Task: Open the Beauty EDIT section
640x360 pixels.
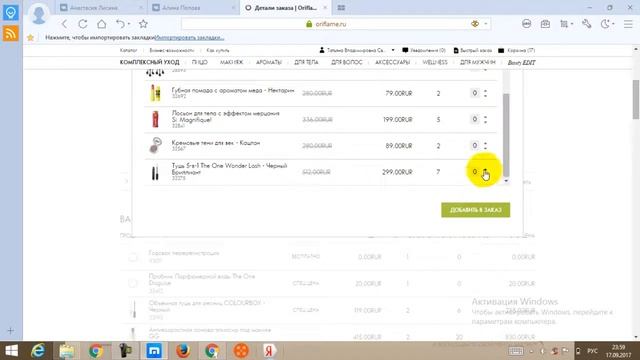Action: coord(521,63)
